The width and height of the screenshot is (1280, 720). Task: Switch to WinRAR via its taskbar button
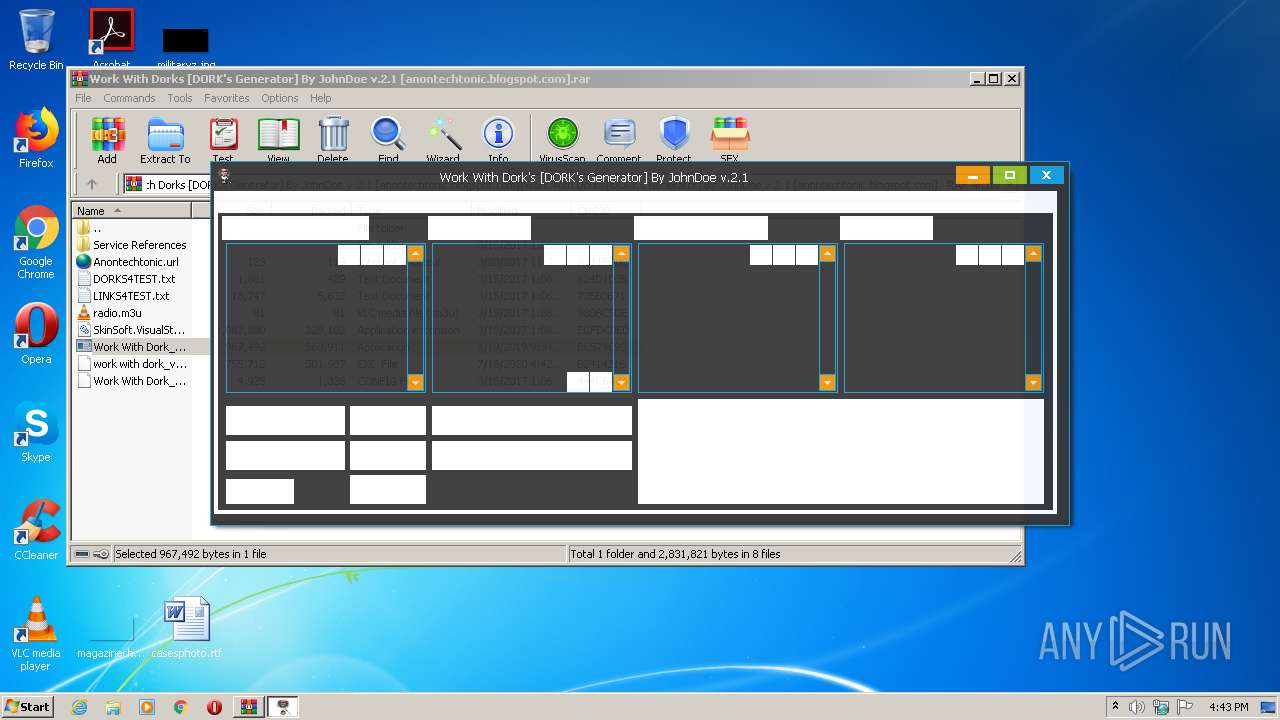[248, 707]
